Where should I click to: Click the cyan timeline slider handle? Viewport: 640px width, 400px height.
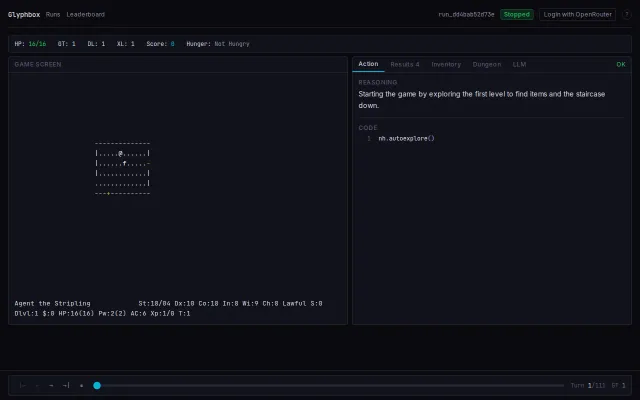[x=97, y=385]
